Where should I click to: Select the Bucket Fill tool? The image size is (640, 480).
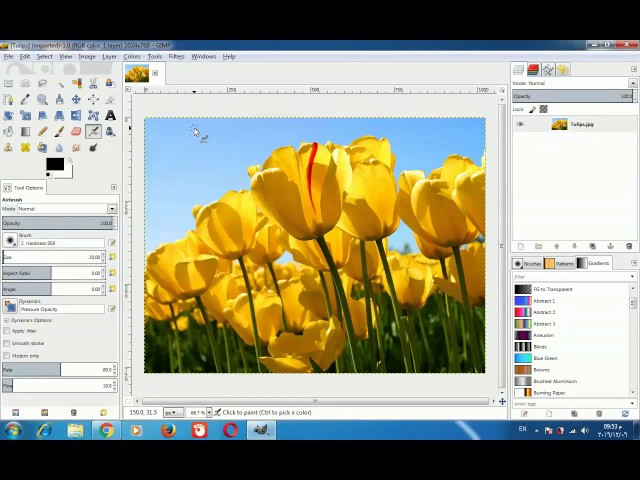[8, 131]
